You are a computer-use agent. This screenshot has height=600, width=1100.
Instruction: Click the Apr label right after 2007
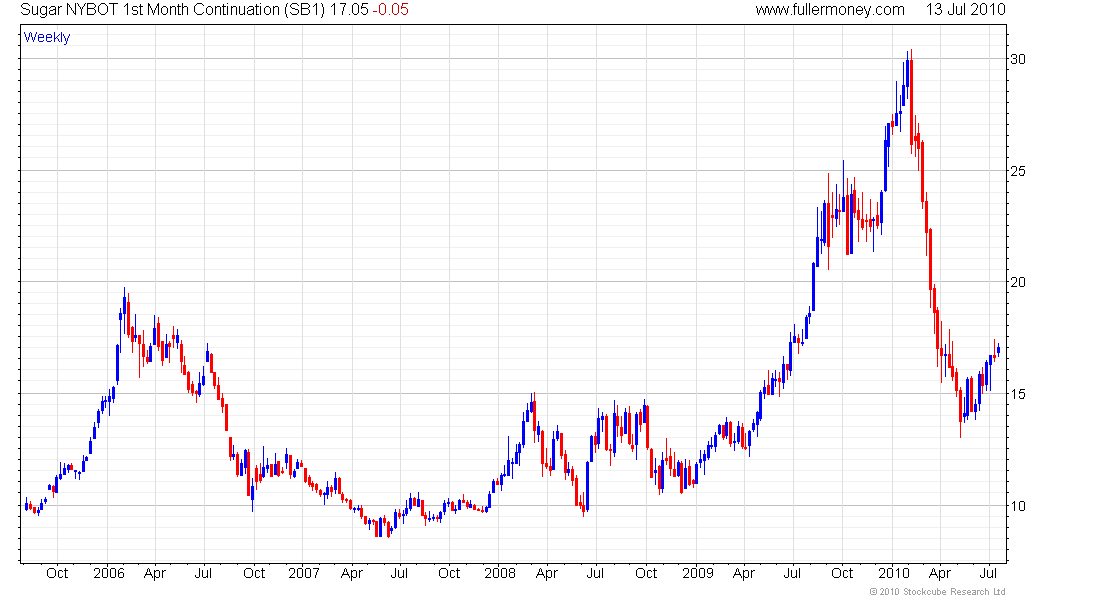[x=351, y=573]
